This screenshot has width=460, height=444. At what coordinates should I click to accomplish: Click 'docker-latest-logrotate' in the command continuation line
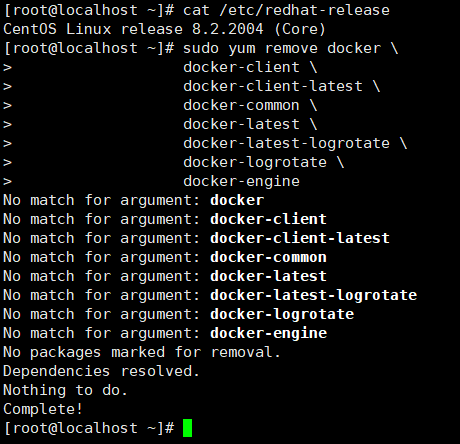(286, 143)
